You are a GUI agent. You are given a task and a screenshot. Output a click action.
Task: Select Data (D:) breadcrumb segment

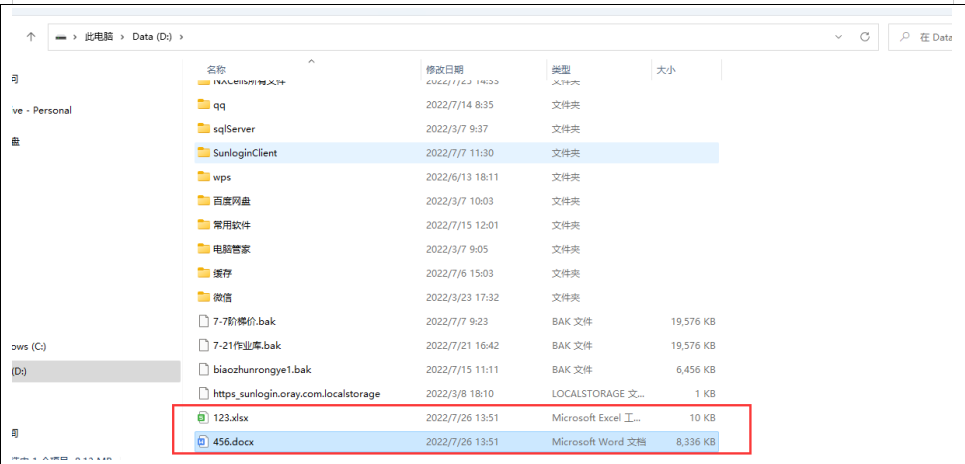tap(152, 37)
